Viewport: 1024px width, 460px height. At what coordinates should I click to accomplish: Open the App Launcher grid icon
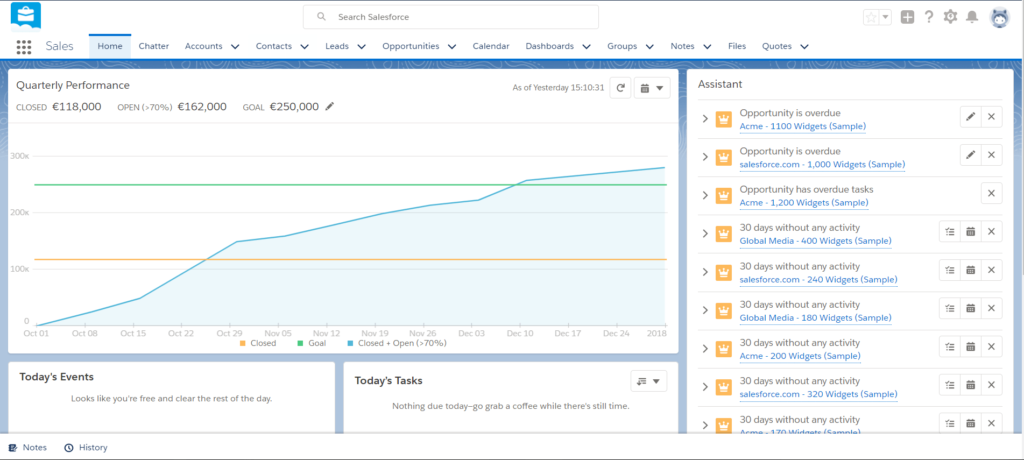(24, 46)
